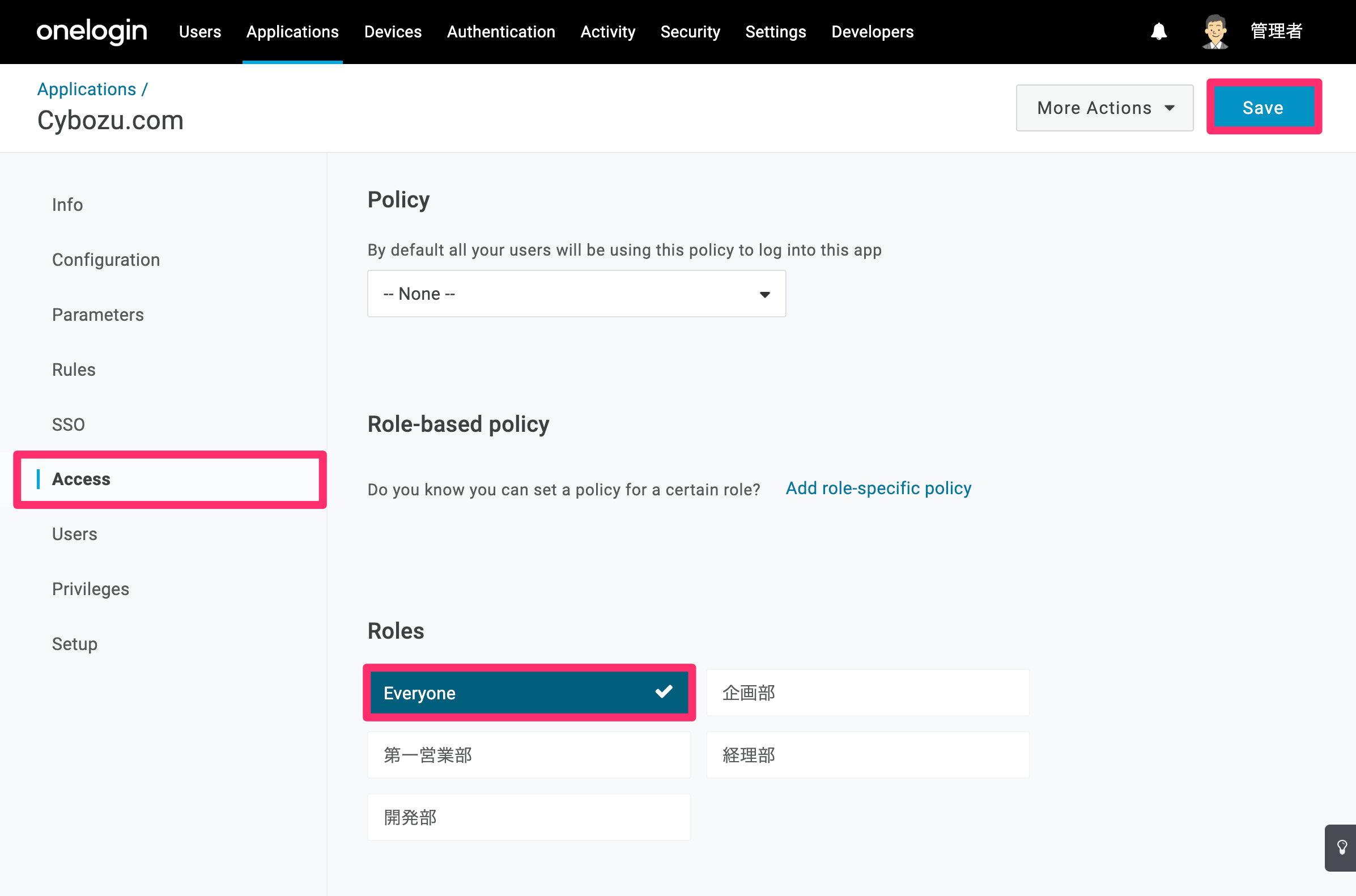Viewport: 1356px width, 896px height.
Task: Expand the More Actions dropdown
Action: pyautogui.click(x=1104, y=108)
